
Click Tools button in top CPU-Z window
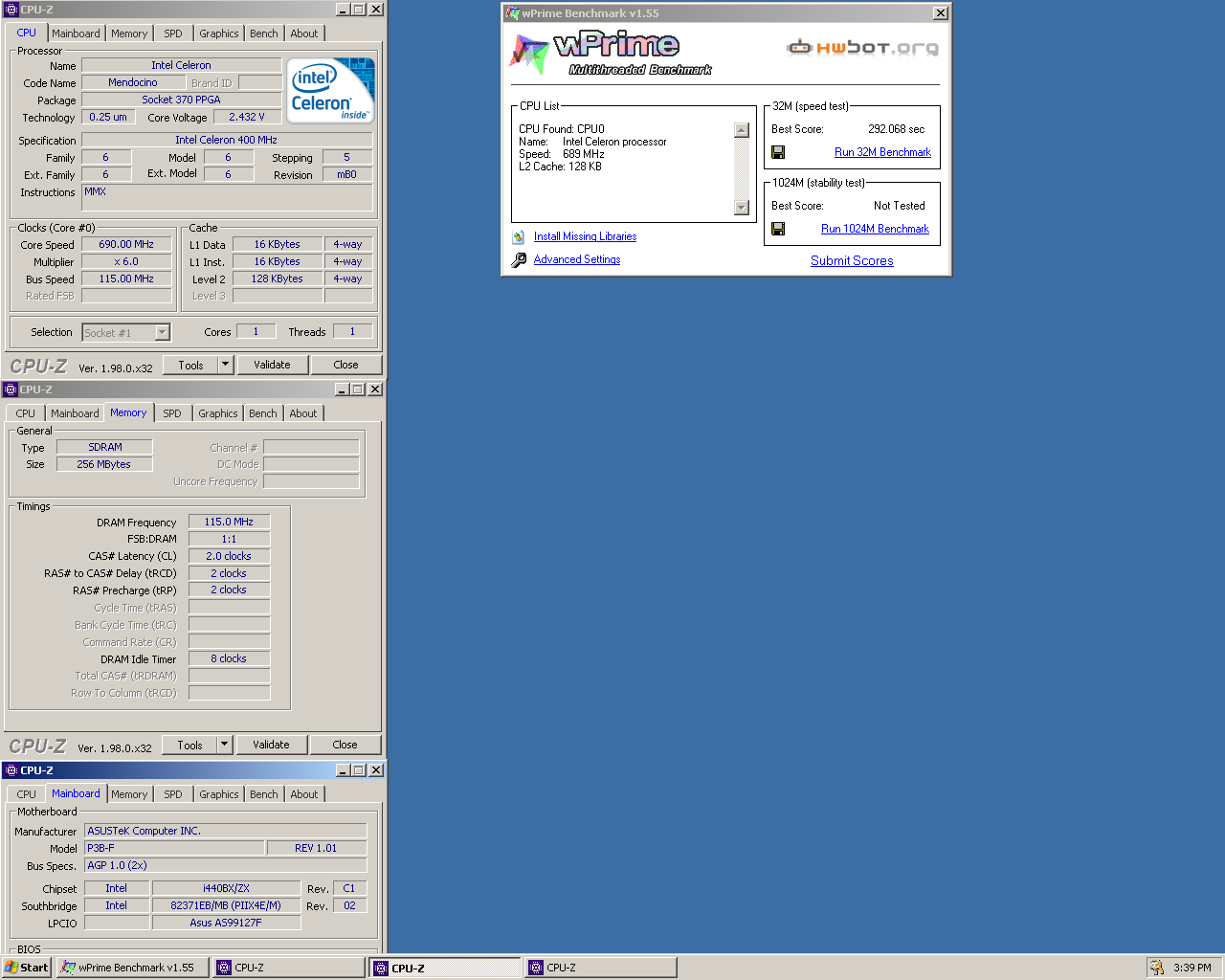point(190,365)
